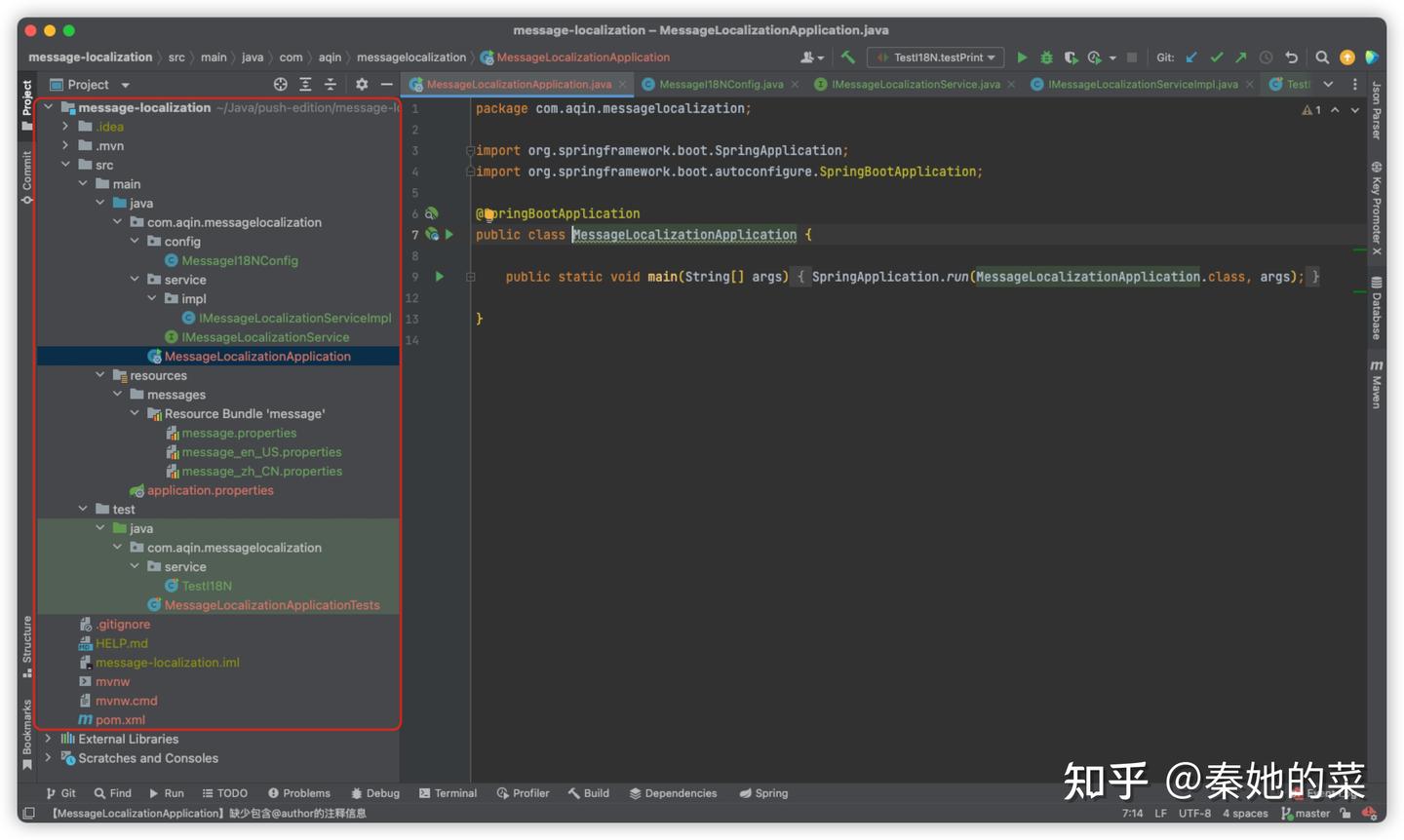Run main method from gutter arrow

(x=440, y=277)
